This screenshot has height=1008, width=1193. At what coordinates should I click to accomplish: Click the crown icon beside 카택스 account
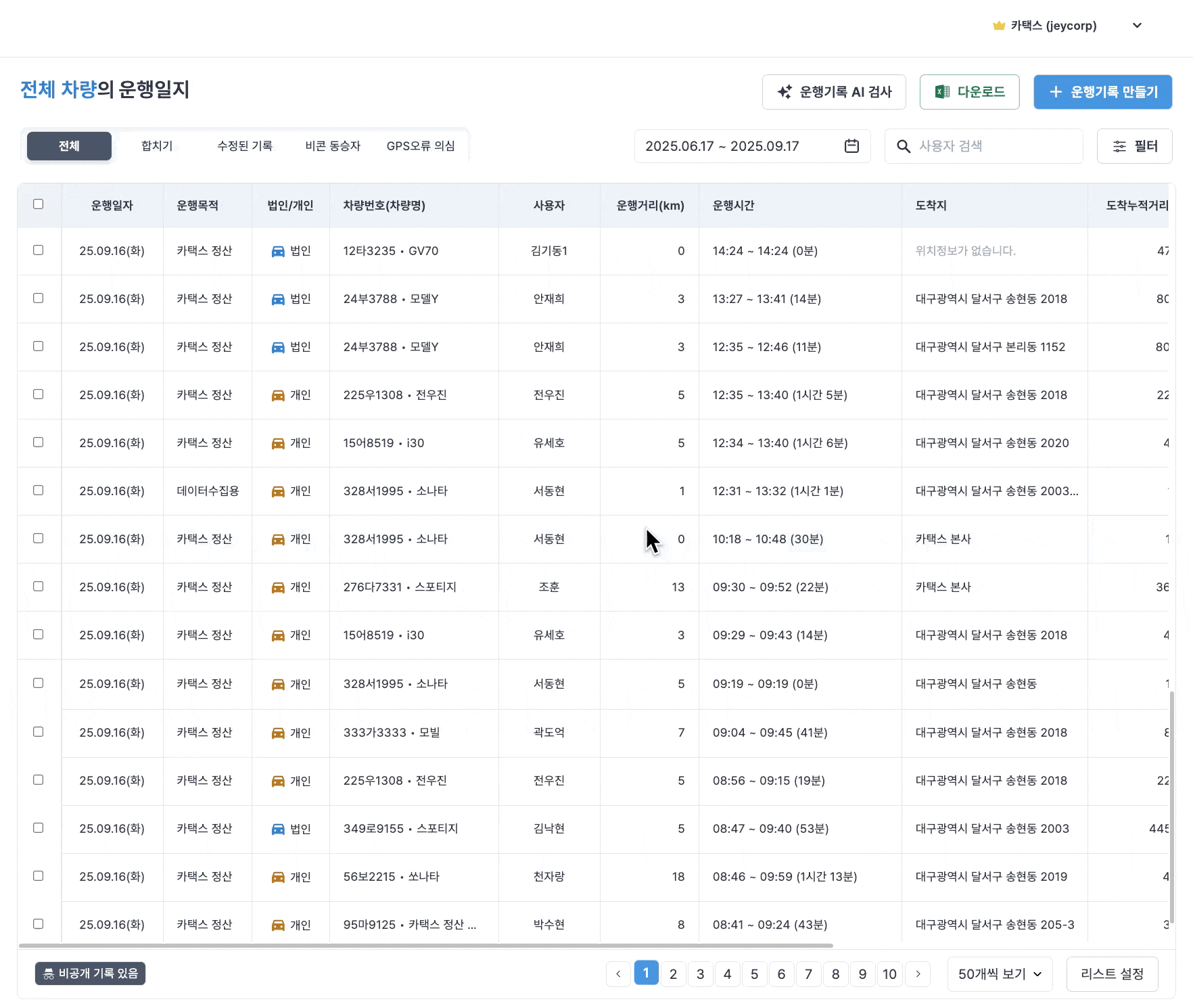pyautogui.click(x=998, y=26)
